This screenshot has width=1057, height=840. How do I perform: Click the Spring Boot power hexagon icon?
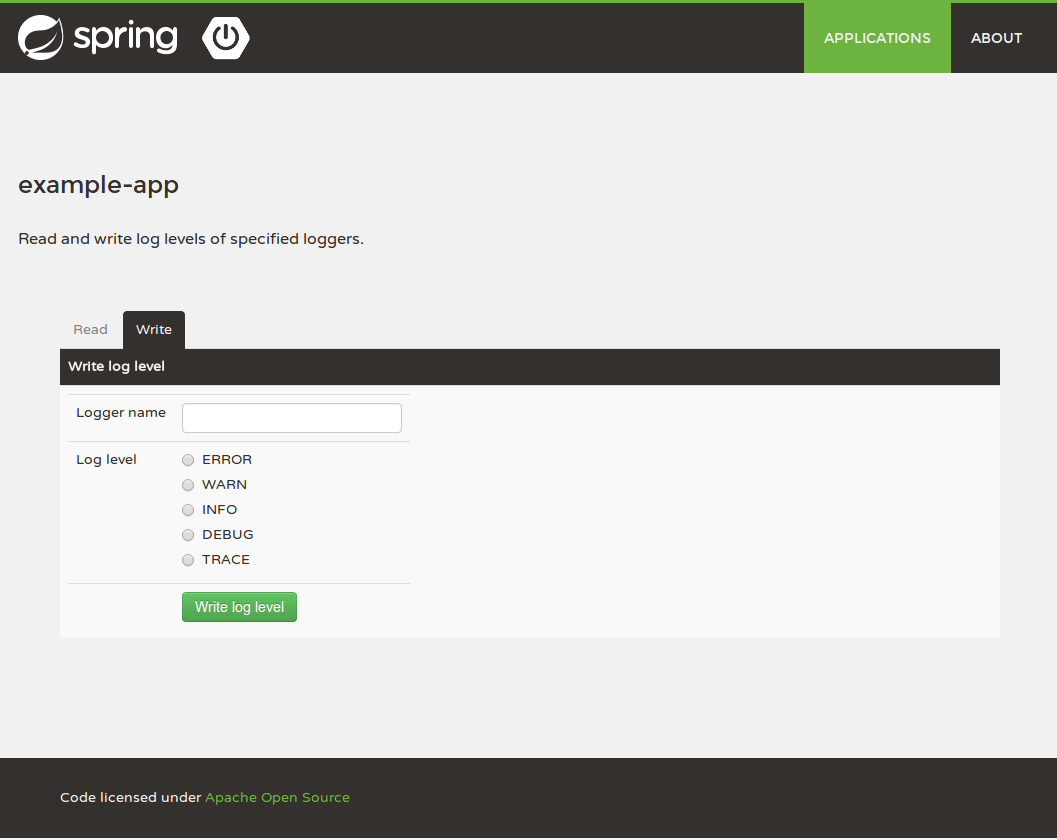coord(226,38)
